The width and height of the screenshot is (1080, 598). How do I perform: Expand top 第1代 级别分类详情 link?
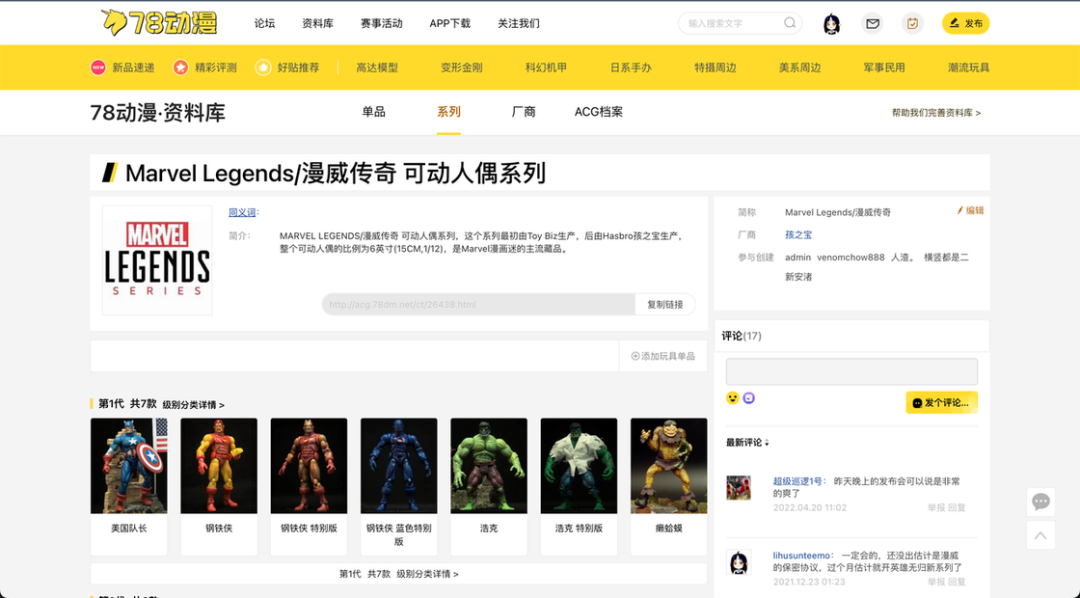click(194, 405)
